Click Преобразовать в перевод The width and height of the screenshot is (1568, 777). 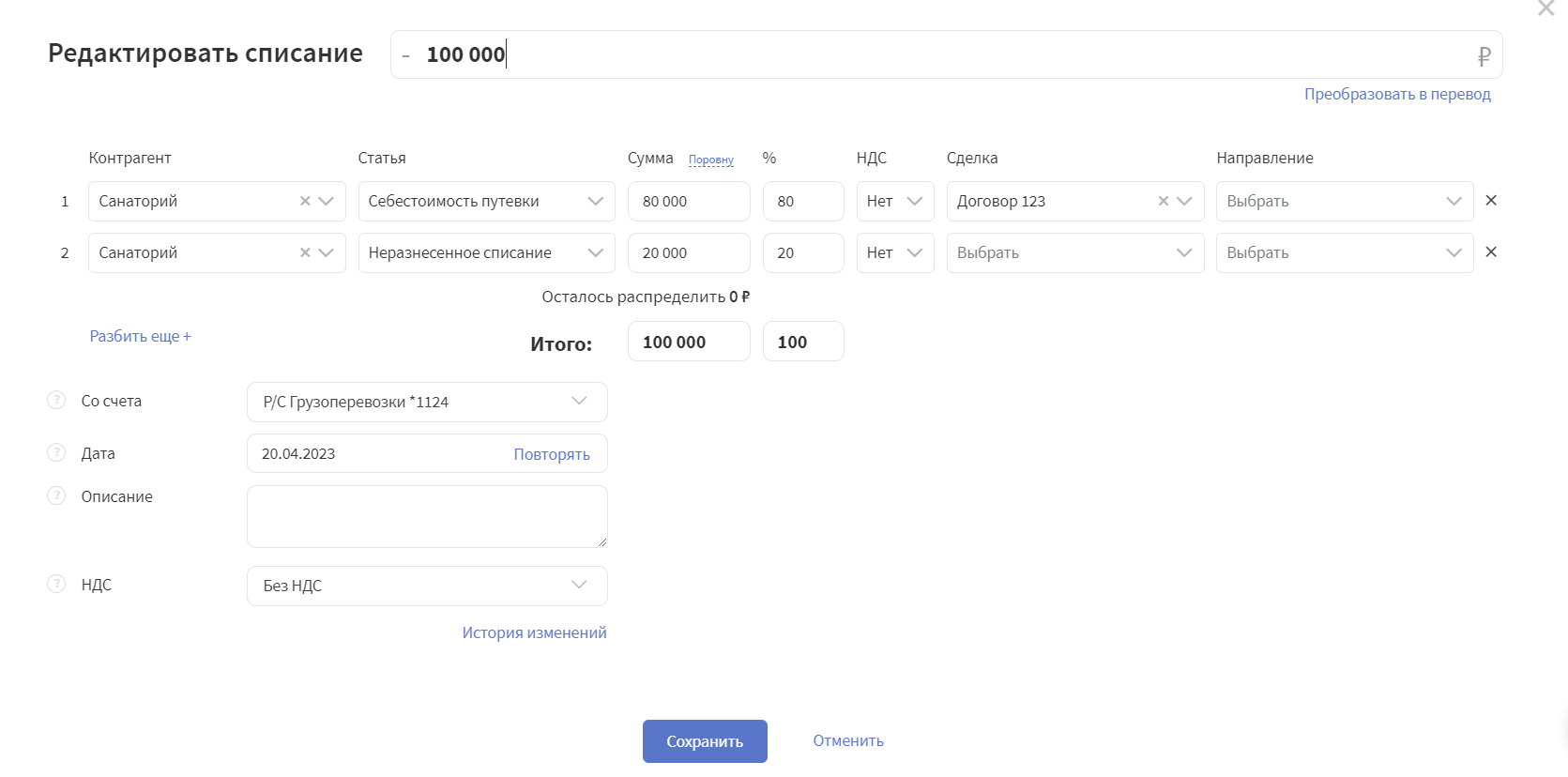1397,94
